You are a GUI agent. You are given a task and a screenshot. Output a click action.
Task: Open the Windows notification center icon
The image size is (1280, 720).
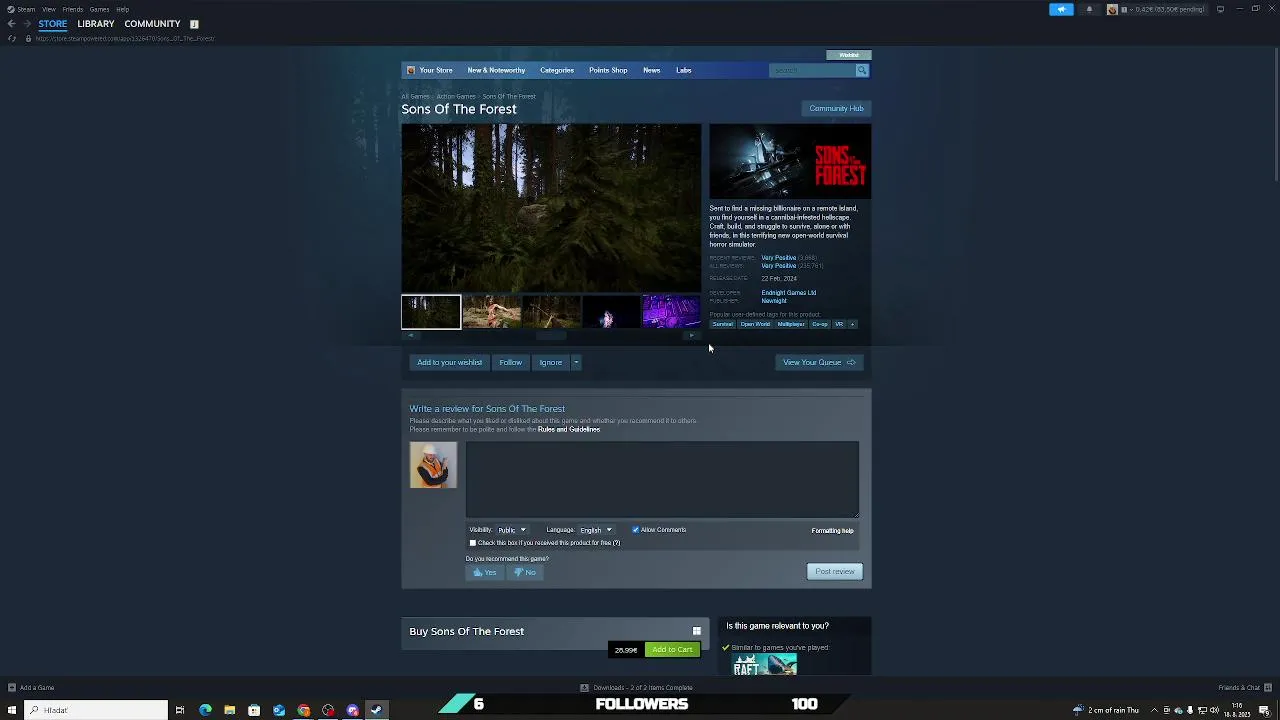coord(1264,710)
